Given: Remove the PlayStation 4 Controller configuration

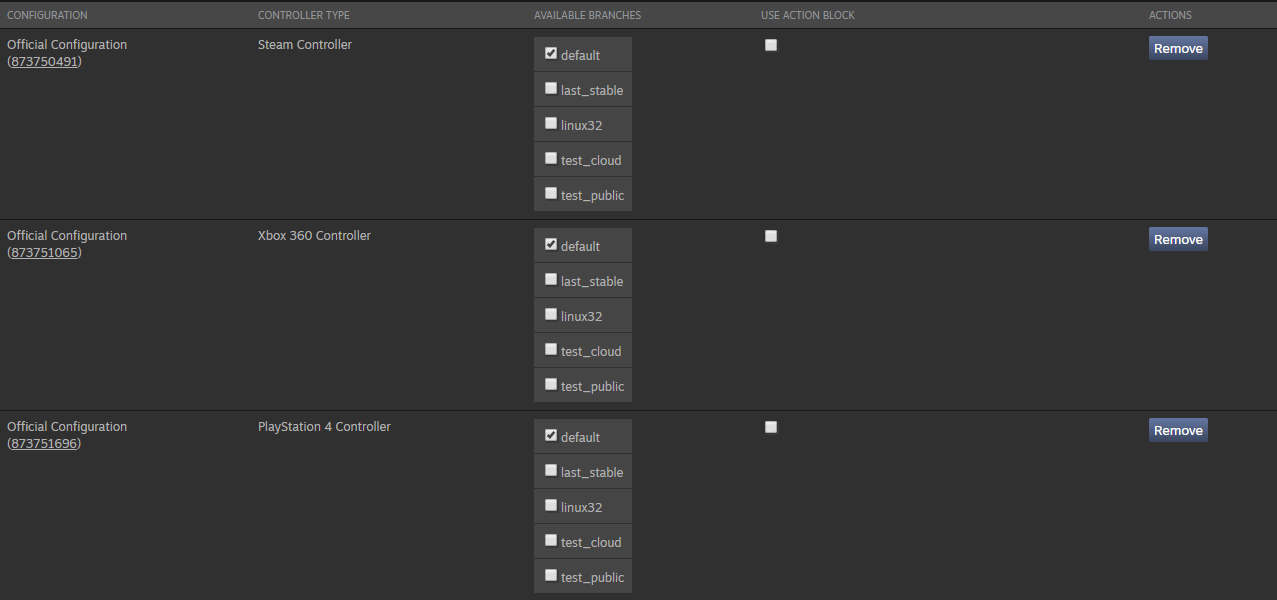Looking at the screenshot, I should click(1178, 430).
